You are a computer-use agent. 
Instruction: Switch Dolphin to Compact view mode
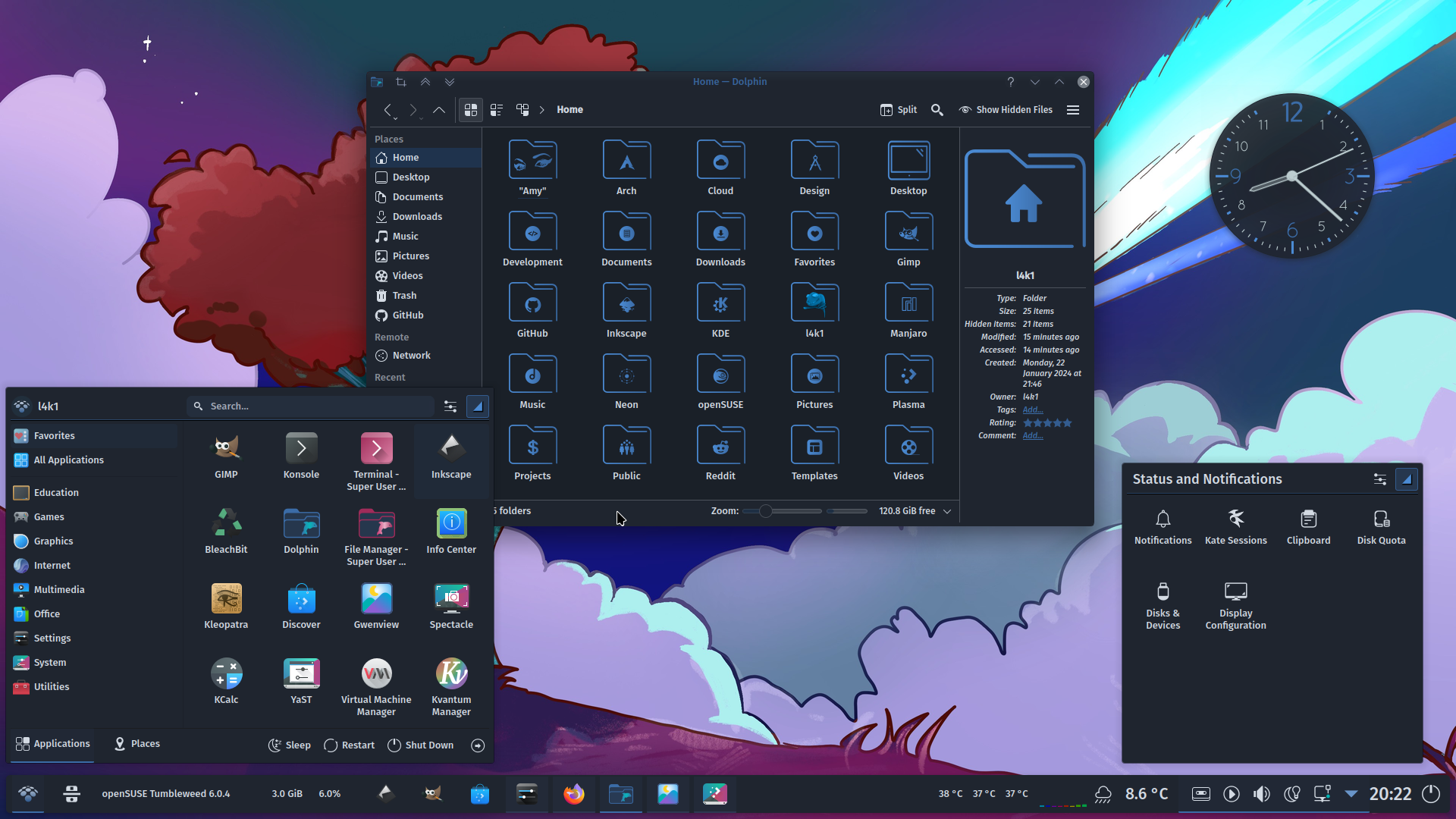pyautogui.click(x=497, y=110)
